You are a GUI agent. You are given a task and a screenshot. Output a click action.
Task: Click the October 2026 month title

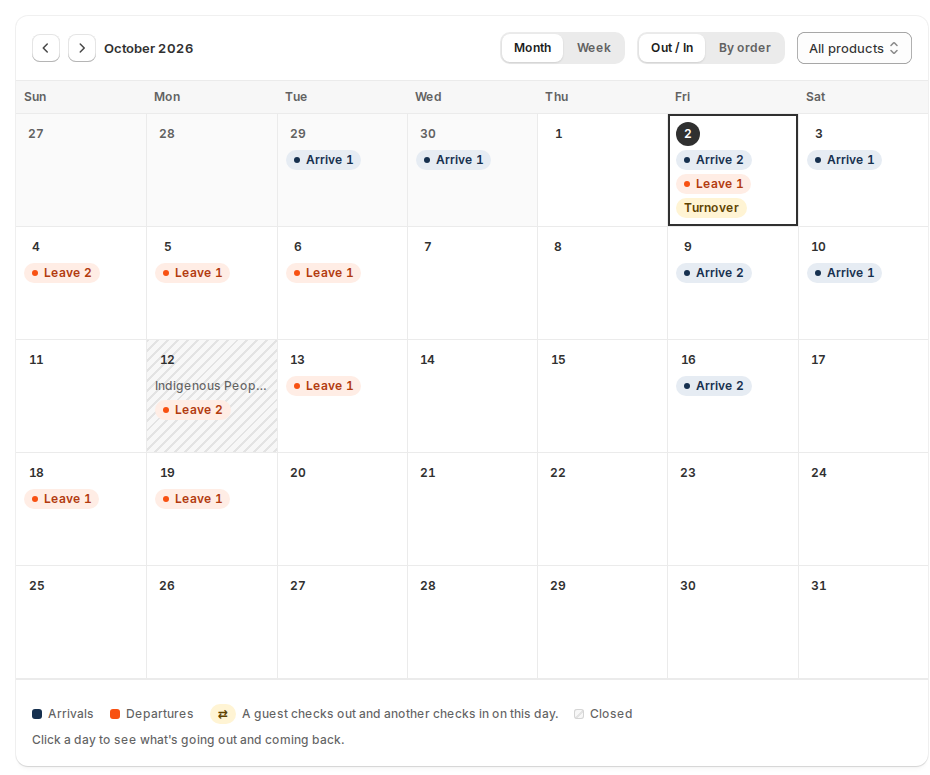[148, 49]
